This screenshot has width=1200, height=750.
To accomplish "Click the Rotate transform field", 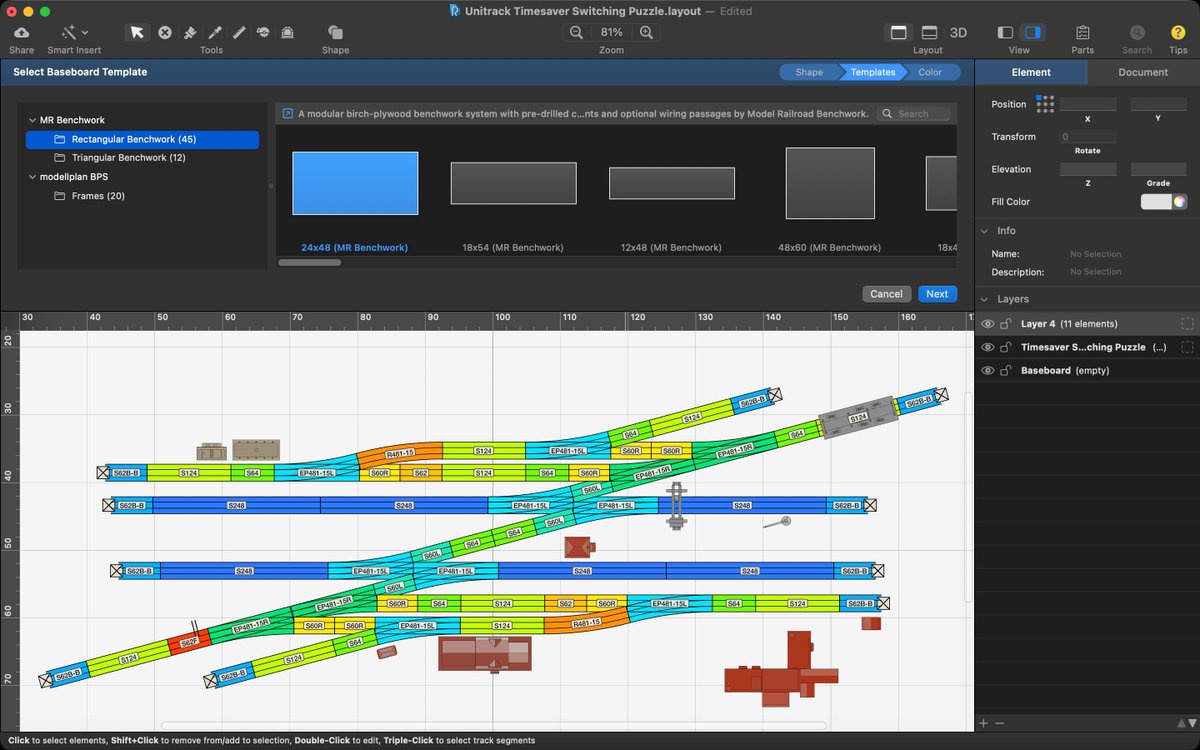I will [1088, 137].
